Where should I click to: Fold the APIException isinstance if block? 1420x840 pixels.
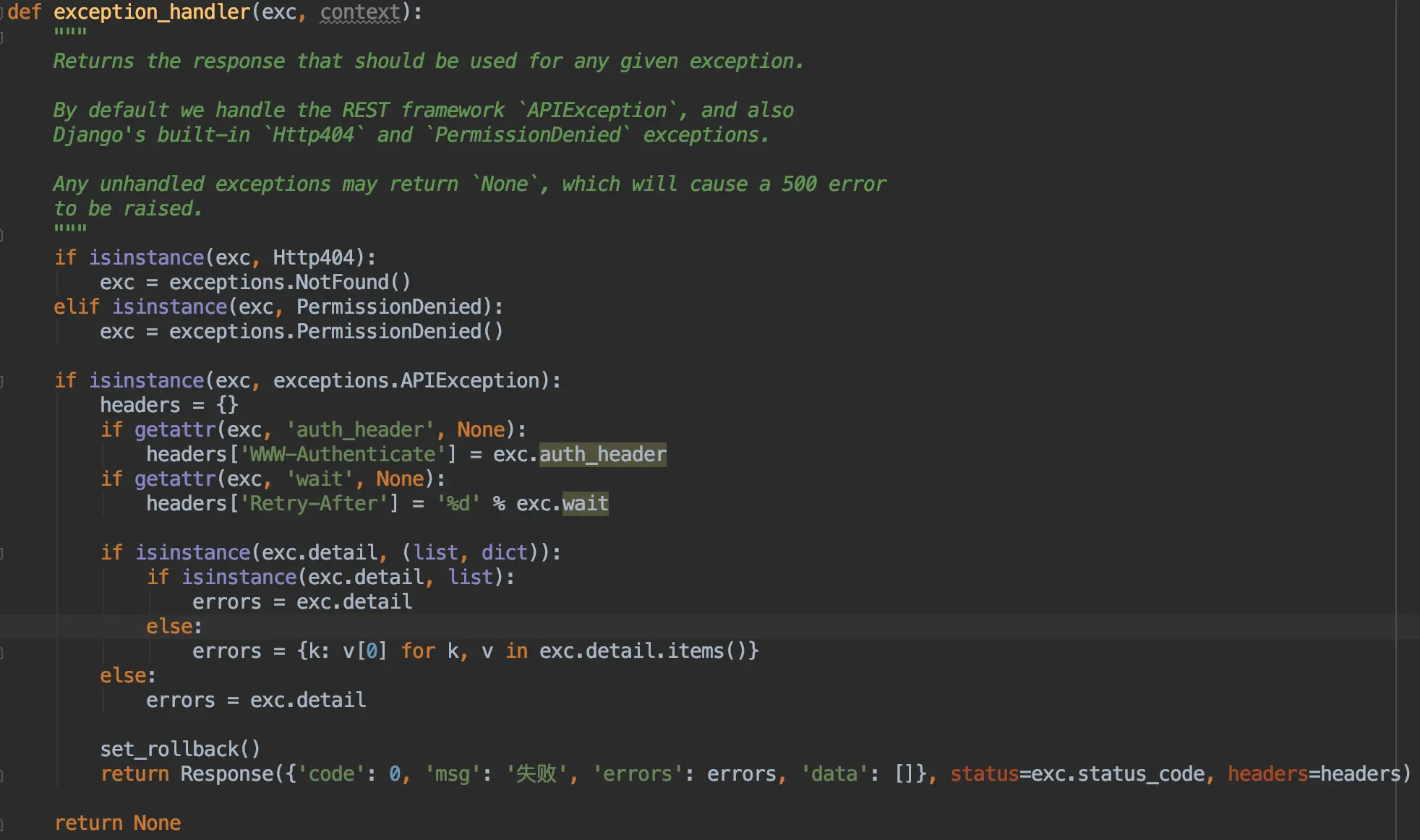2,381
